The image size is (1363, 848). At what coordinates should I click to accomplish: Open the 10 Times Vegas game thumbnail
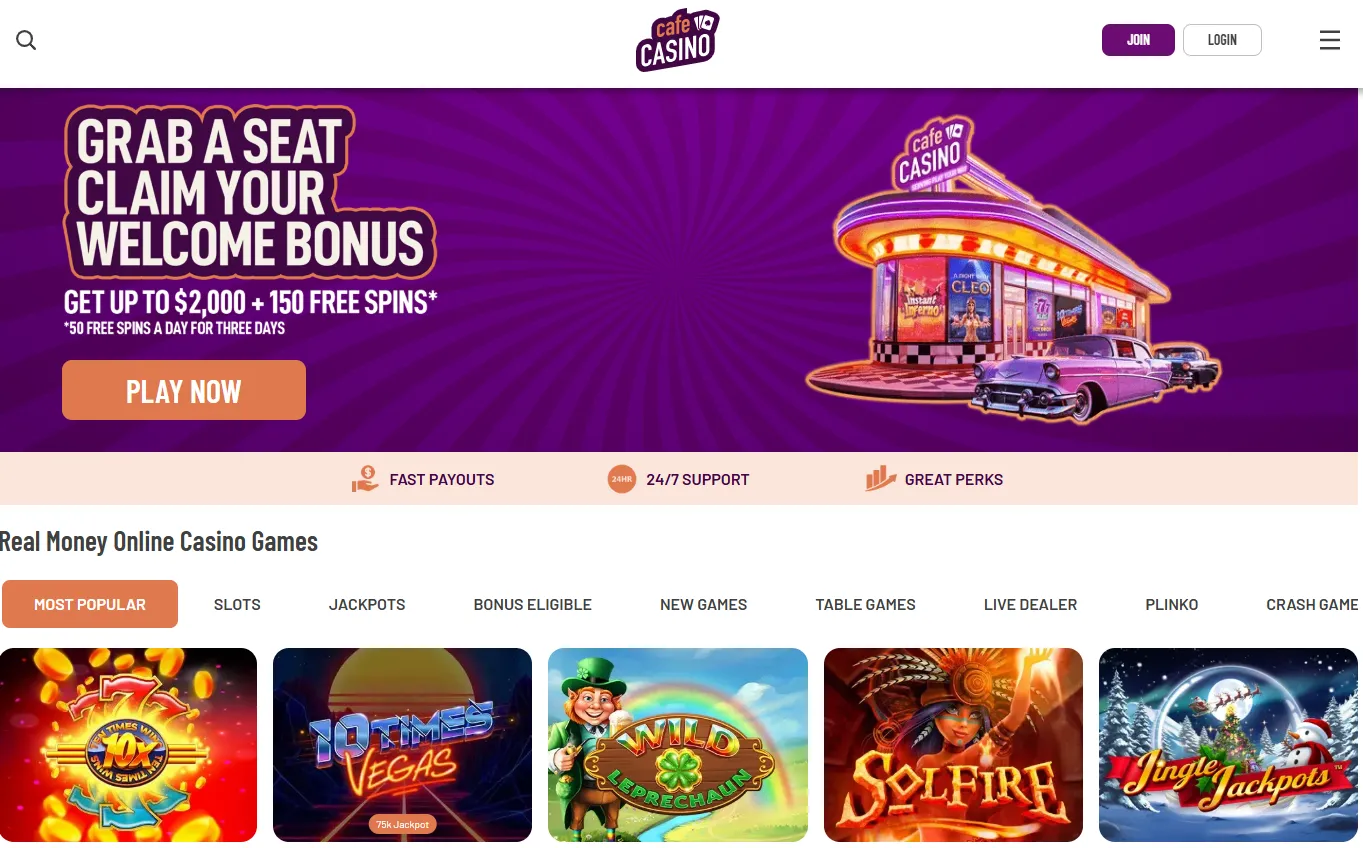point(402,745)
